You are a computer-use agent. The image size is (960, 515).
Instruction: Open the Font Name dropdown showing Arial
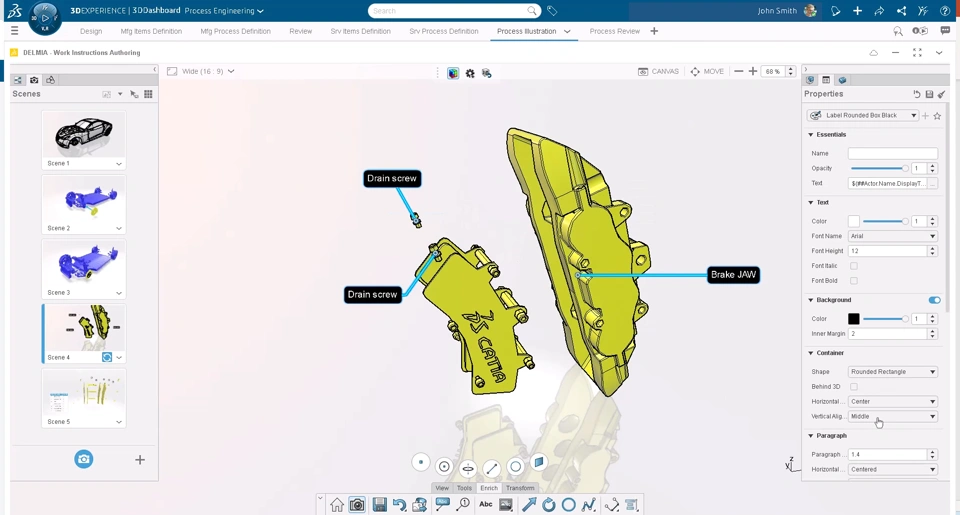tap(893, 236)
